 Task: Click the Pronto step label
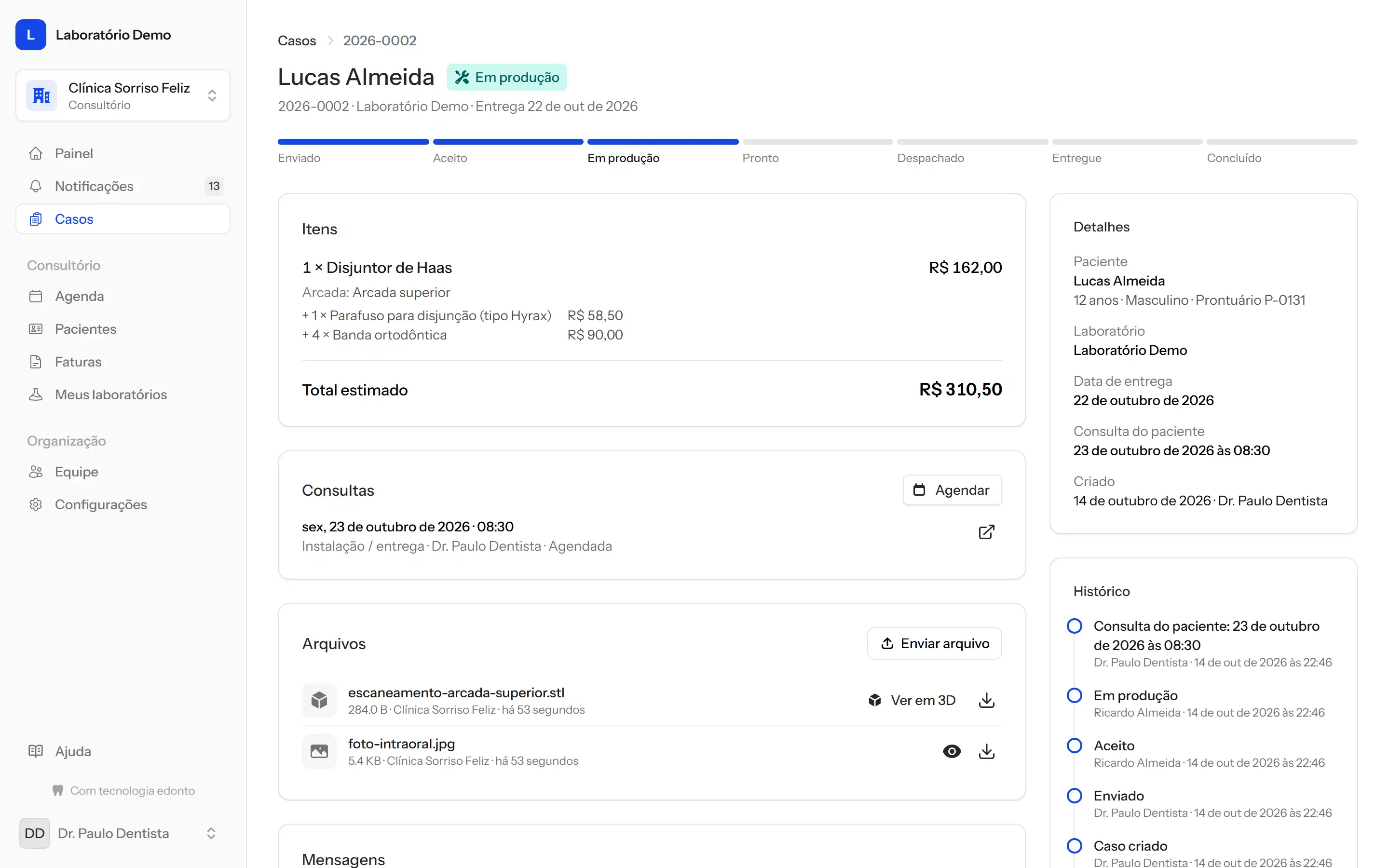(761, 158)
